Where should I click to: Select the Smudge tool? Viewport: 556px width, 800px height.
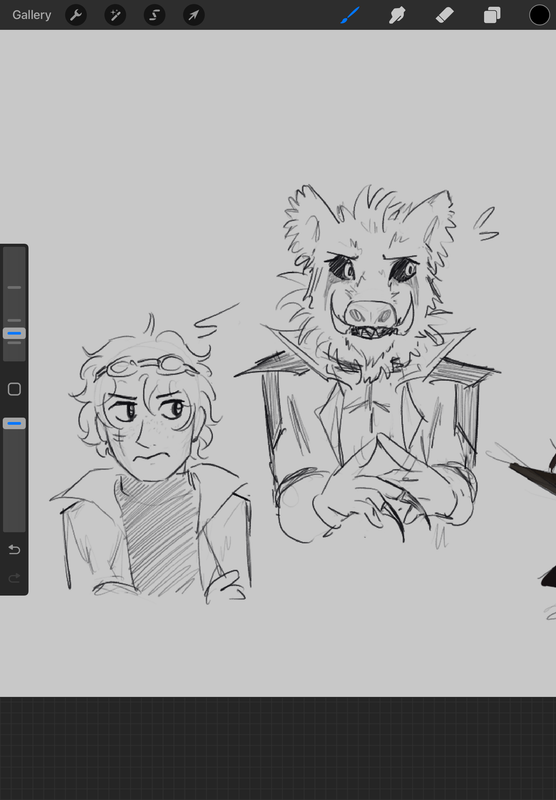coord(397,15)
